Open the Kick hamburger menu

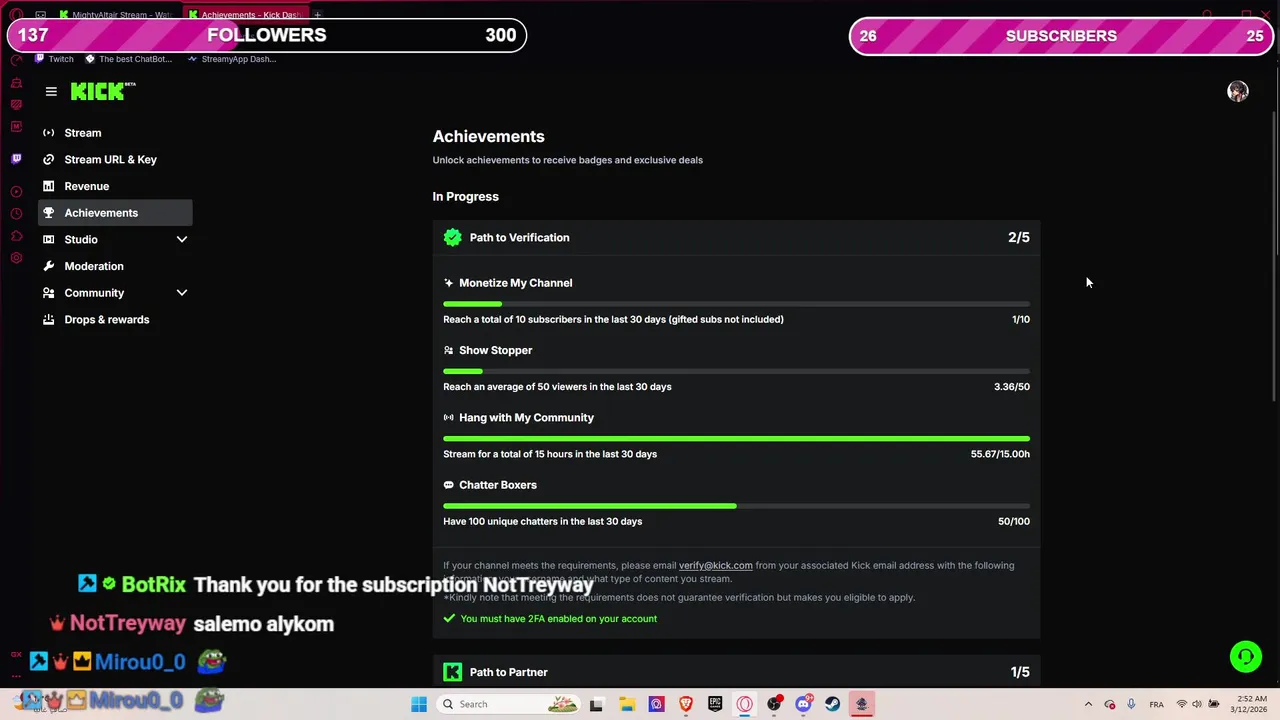tap(51, 91)
